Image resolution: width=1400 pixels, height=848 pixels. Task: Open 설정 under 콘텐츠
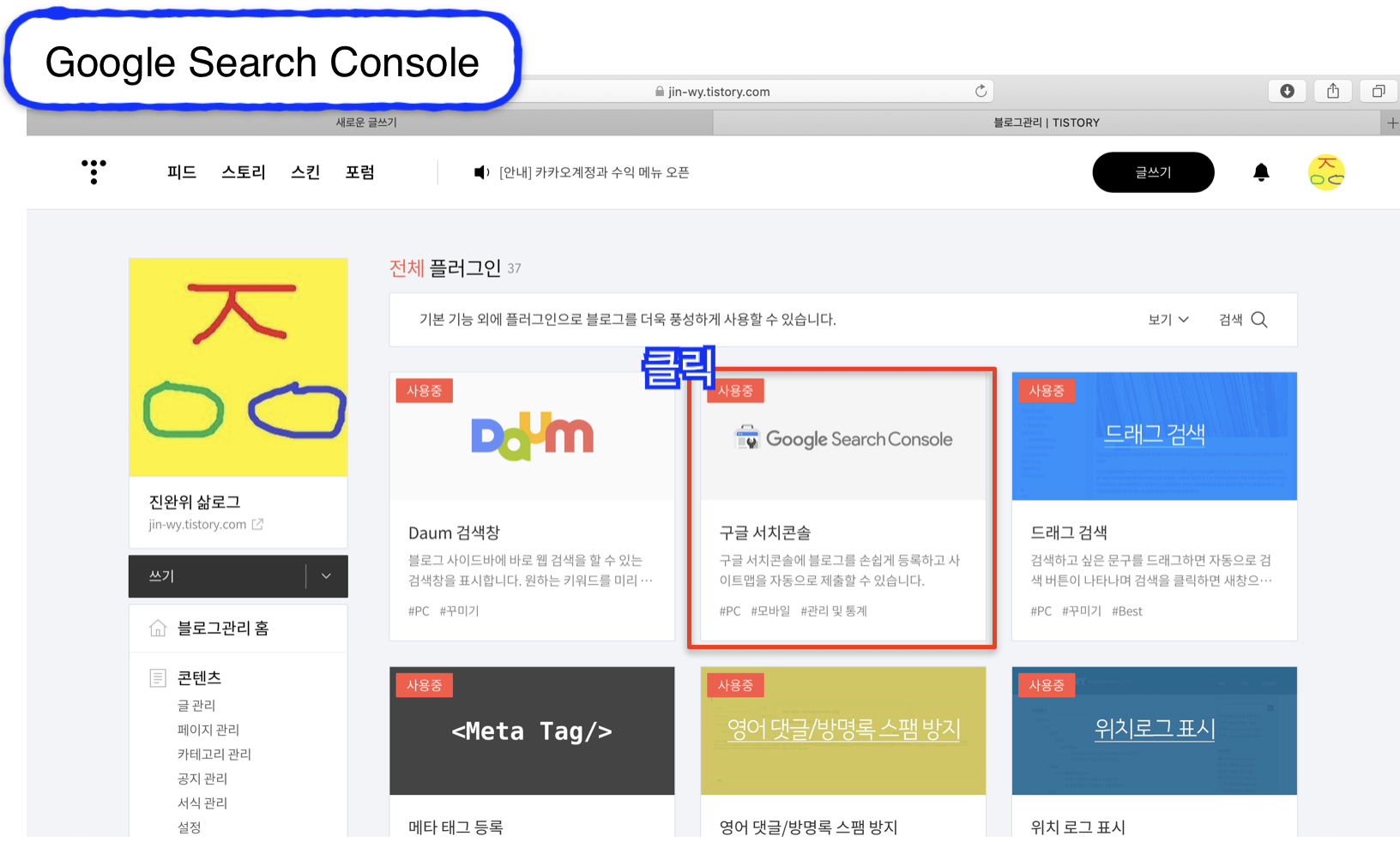coord(189,827)
